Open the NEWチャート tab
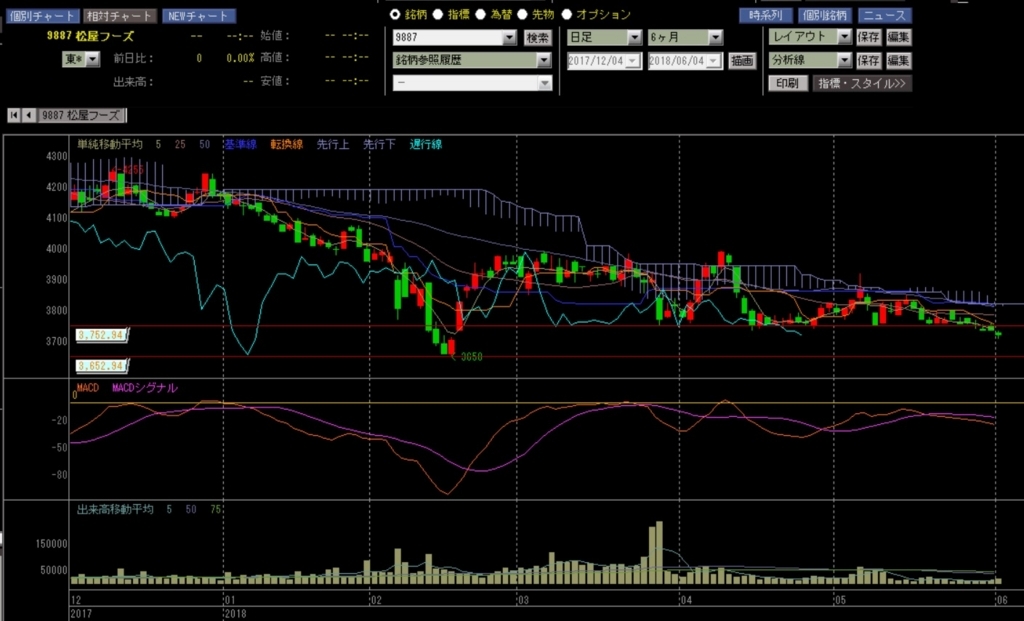Screen dimensions: 1024x621 coord(199,16)
